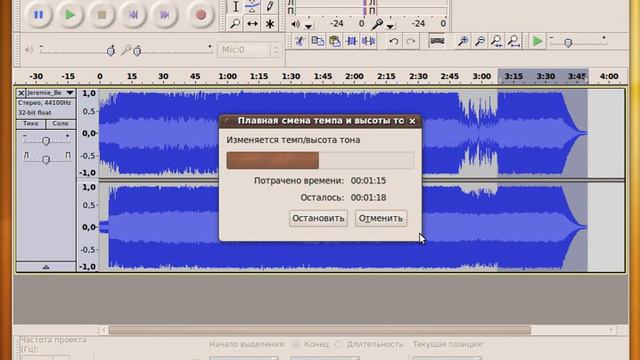Click the Copy icon
Screen dimensions: 640x360
(x=317, y=41)
